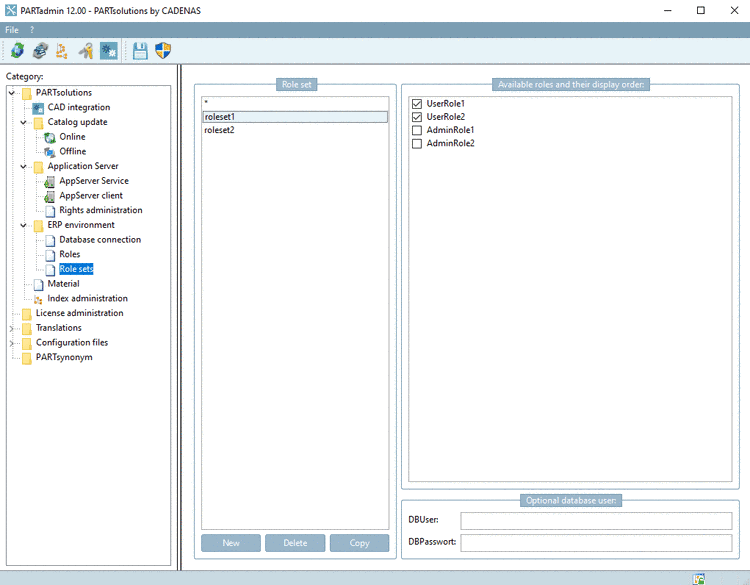
Task: Click the highlighted gears configuration toolbar icon
Action: coord(109,50)
